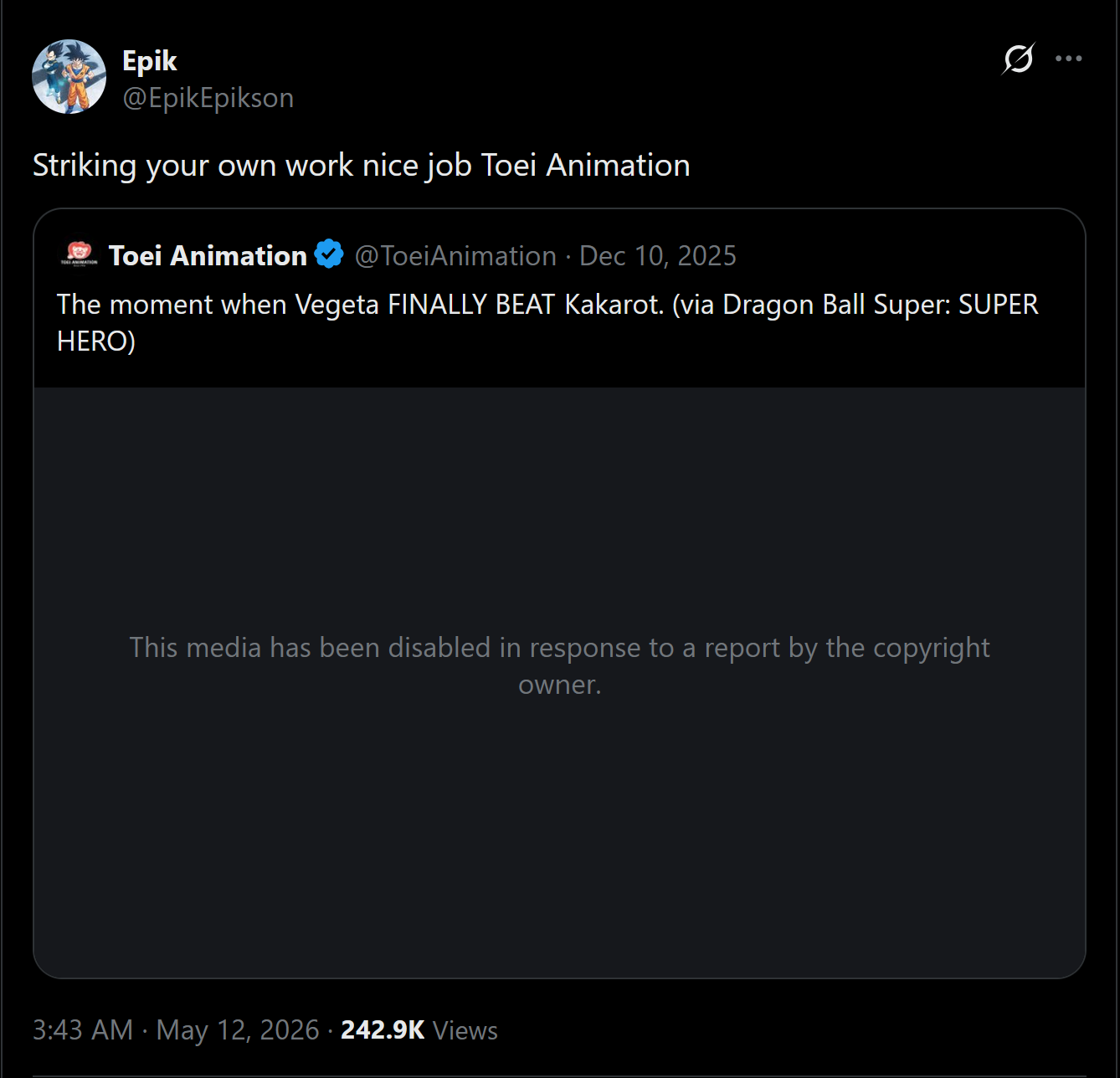Click the May 12, 2026 post date
Screen dimensions: 1120x1078
tap(238, 1029)
